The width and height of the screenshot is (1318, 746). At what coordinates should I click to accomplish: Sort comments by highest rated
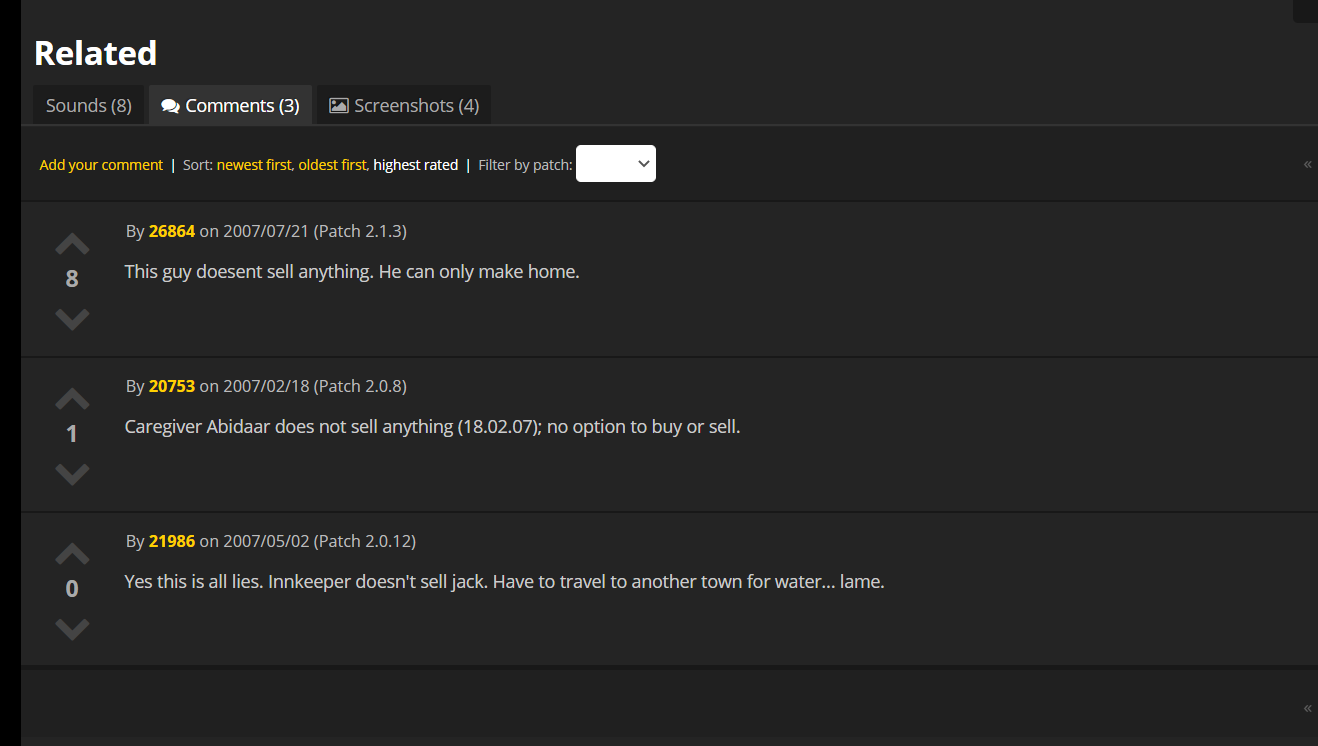(x=415, y=165)
